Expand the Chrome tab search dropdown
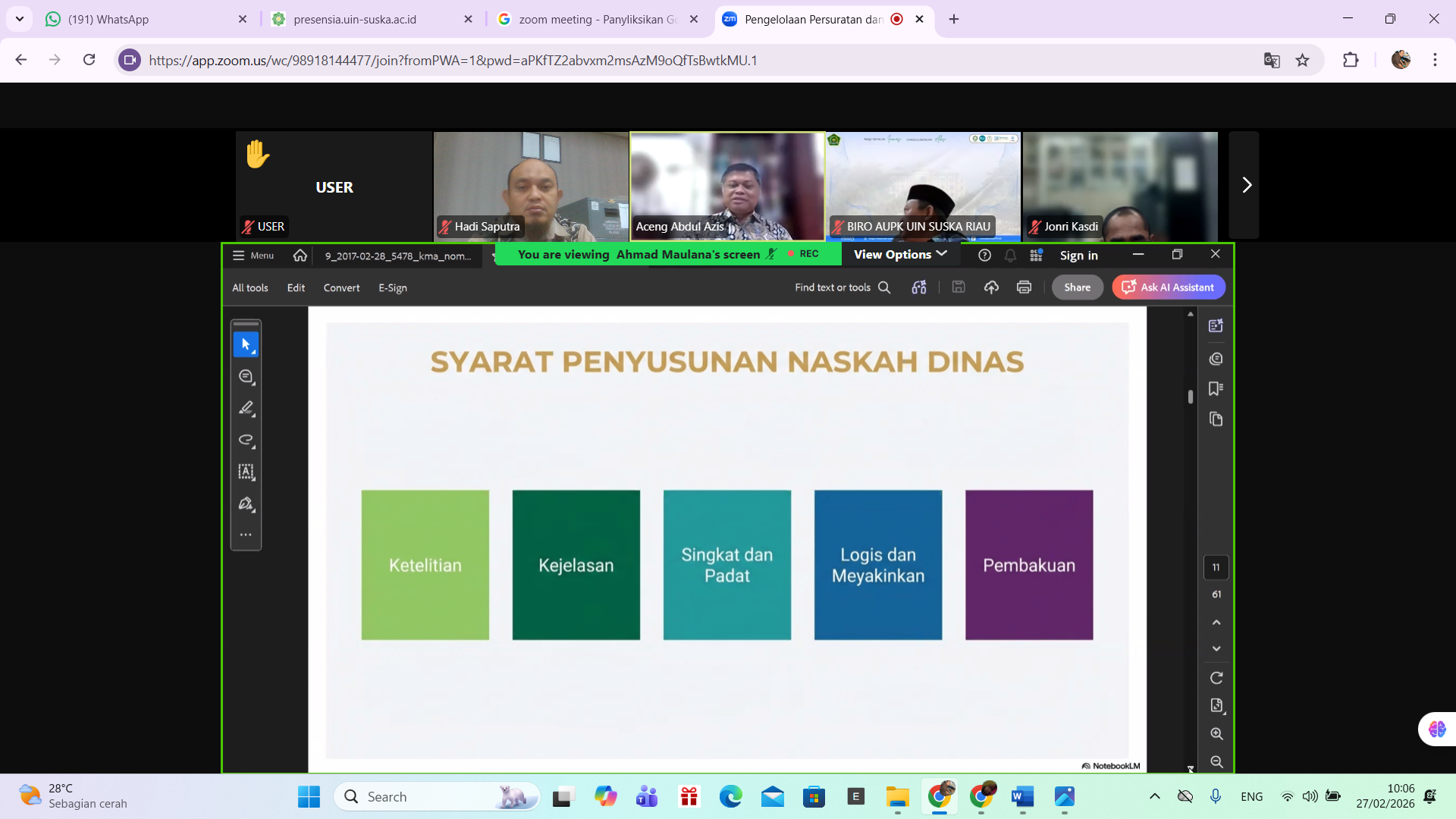 point(19,19)
